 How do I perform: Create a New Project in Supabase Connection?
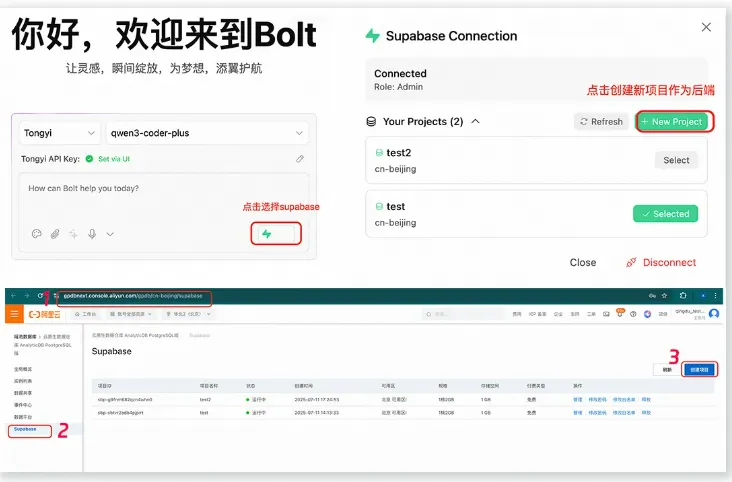click(x=672, y=121)
